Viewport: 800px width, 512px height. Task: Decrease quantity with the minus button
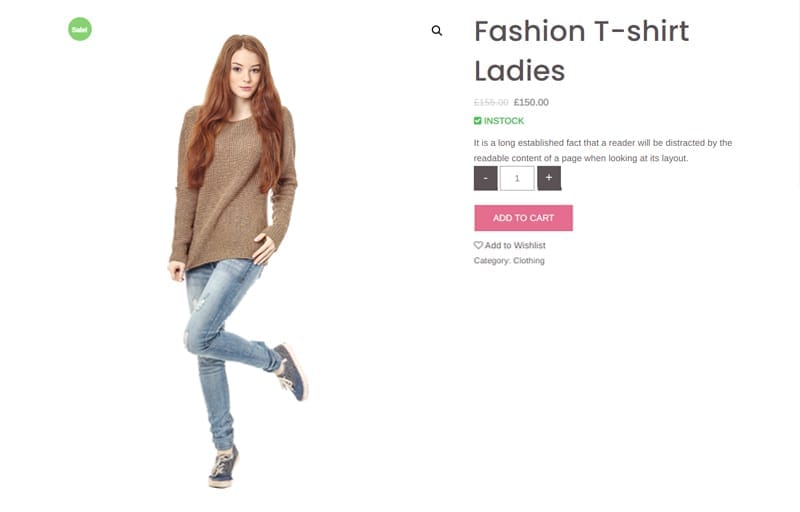click(485, 178)
